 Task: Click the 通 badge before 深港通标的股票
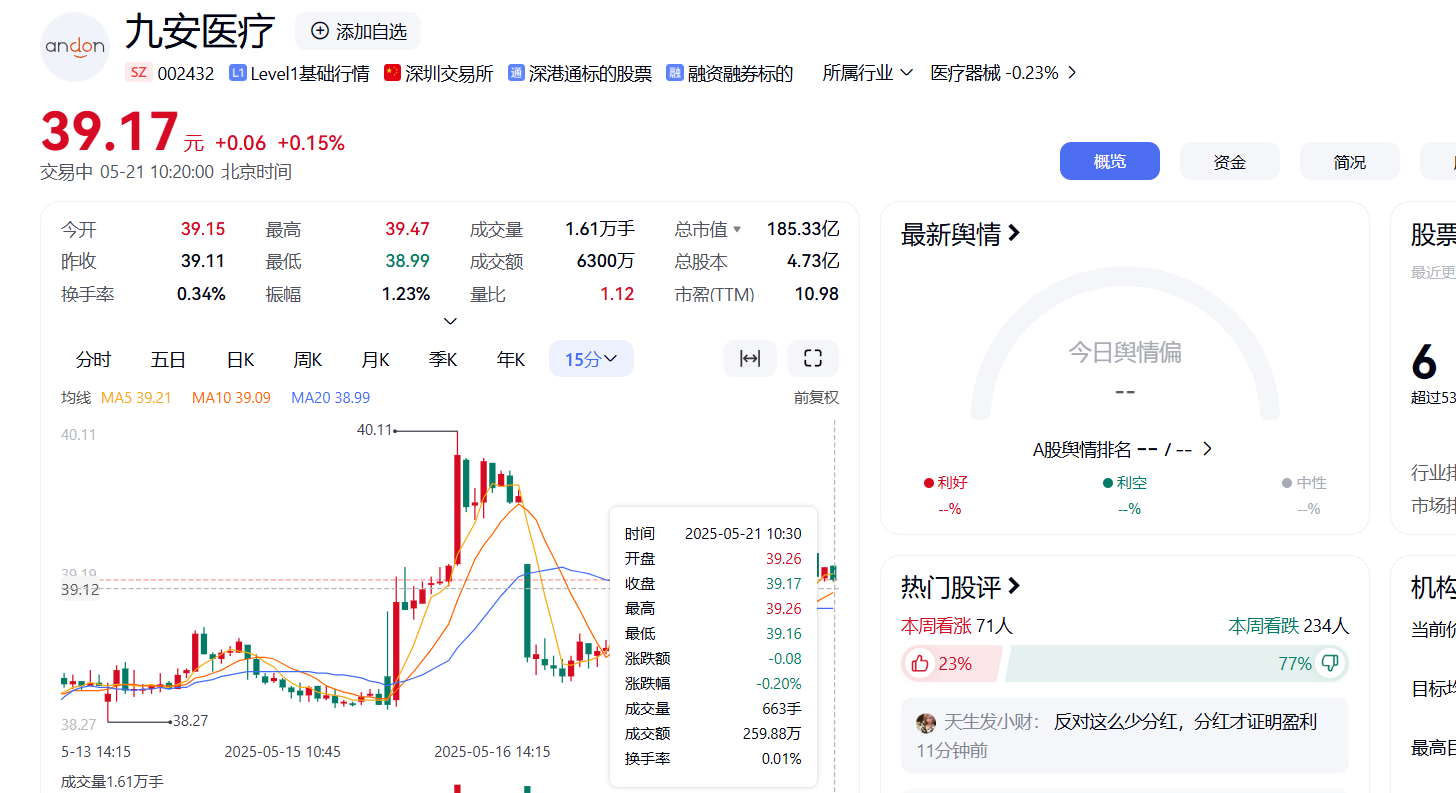coord(516,73)
